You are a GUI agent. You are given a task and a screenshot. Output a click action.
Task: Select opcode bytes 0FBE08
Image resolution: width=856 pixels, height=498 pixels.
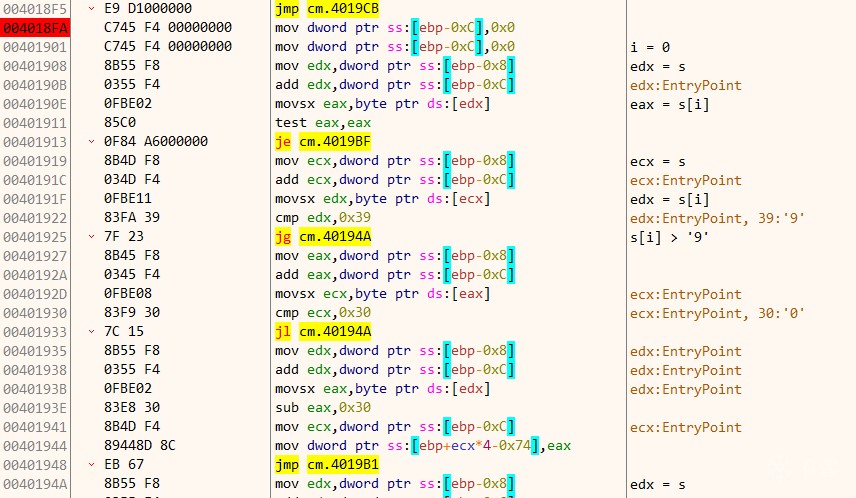128,293
